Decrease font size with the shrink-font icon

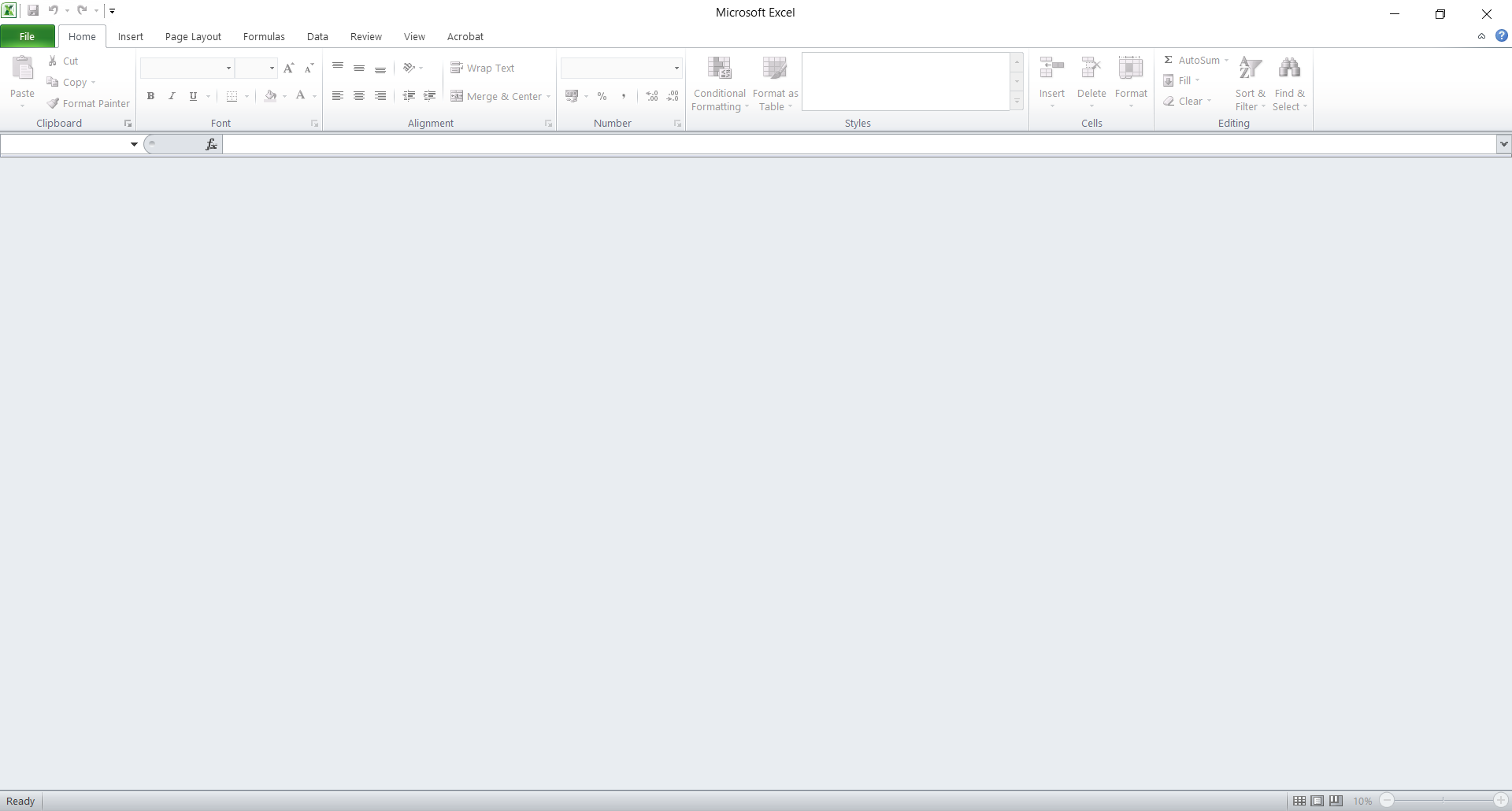pos(309,69)
